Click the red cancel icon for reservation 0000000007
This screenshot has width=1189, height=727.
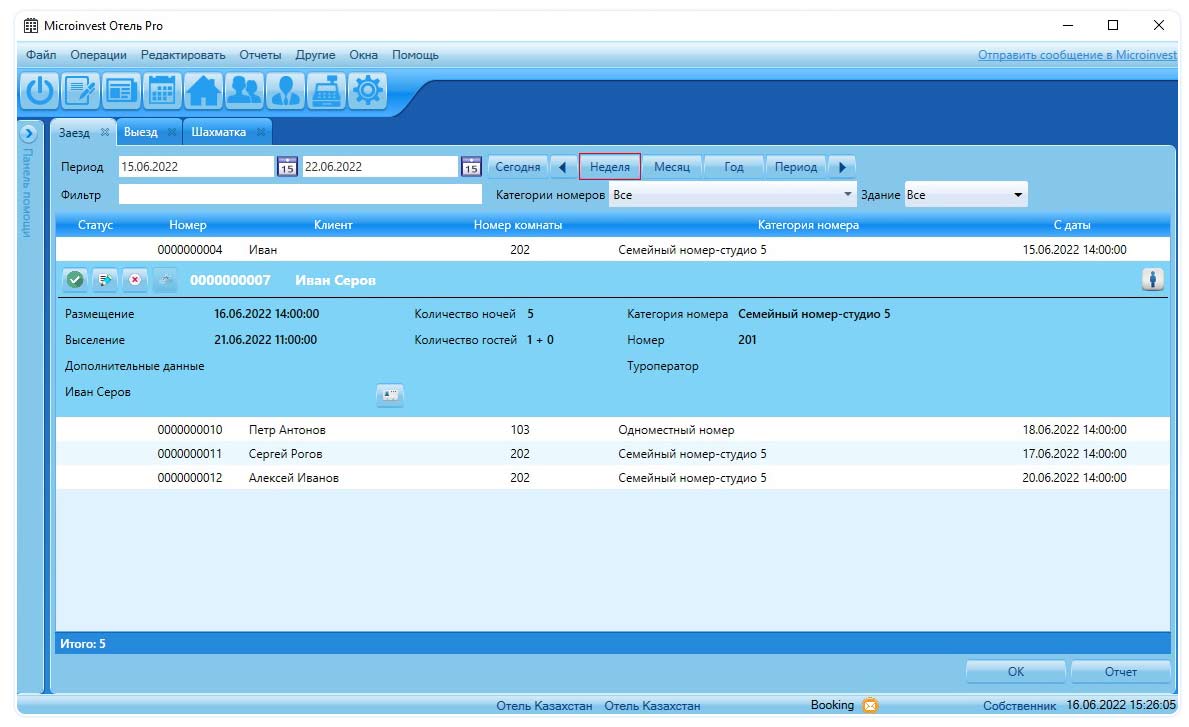135,281
